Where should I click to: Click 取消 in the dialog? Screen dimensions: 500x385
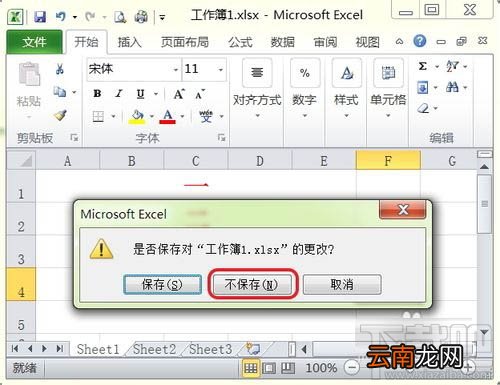(x=342, y=285)
